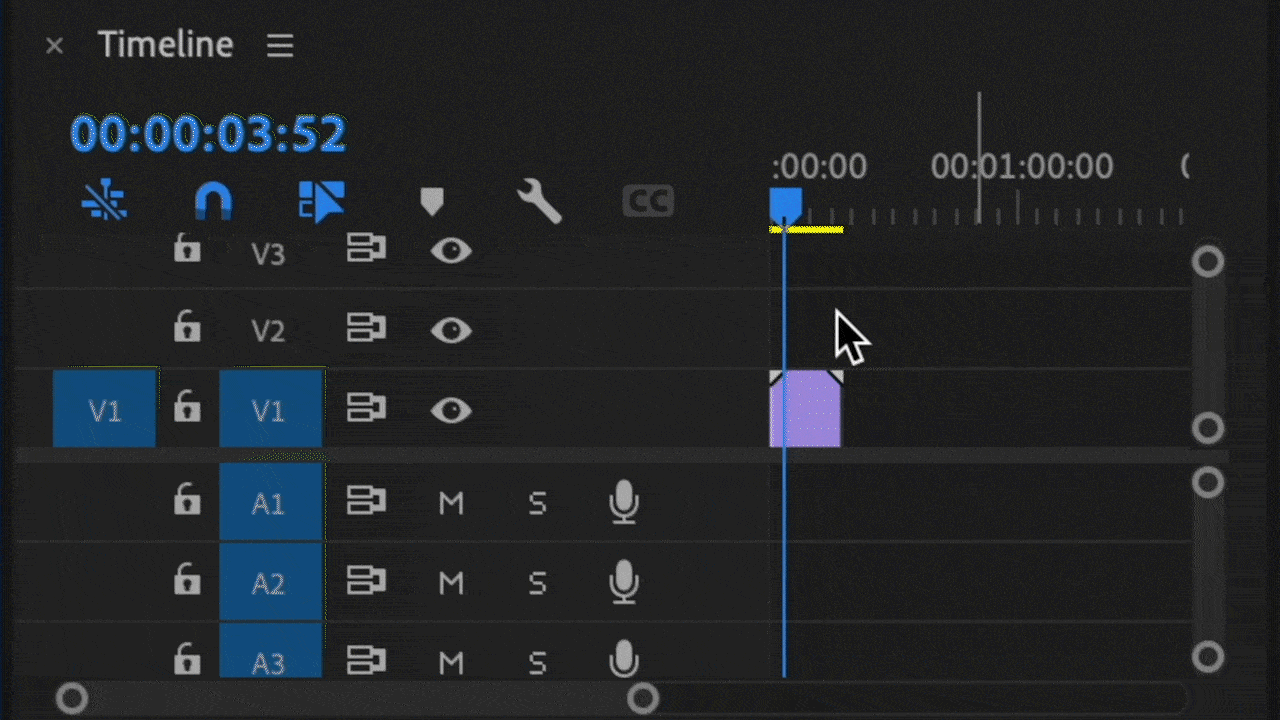This screenshot has width=1280, height=720.
Task: Enable voice-over record on track A1
Action: (624, 502)
